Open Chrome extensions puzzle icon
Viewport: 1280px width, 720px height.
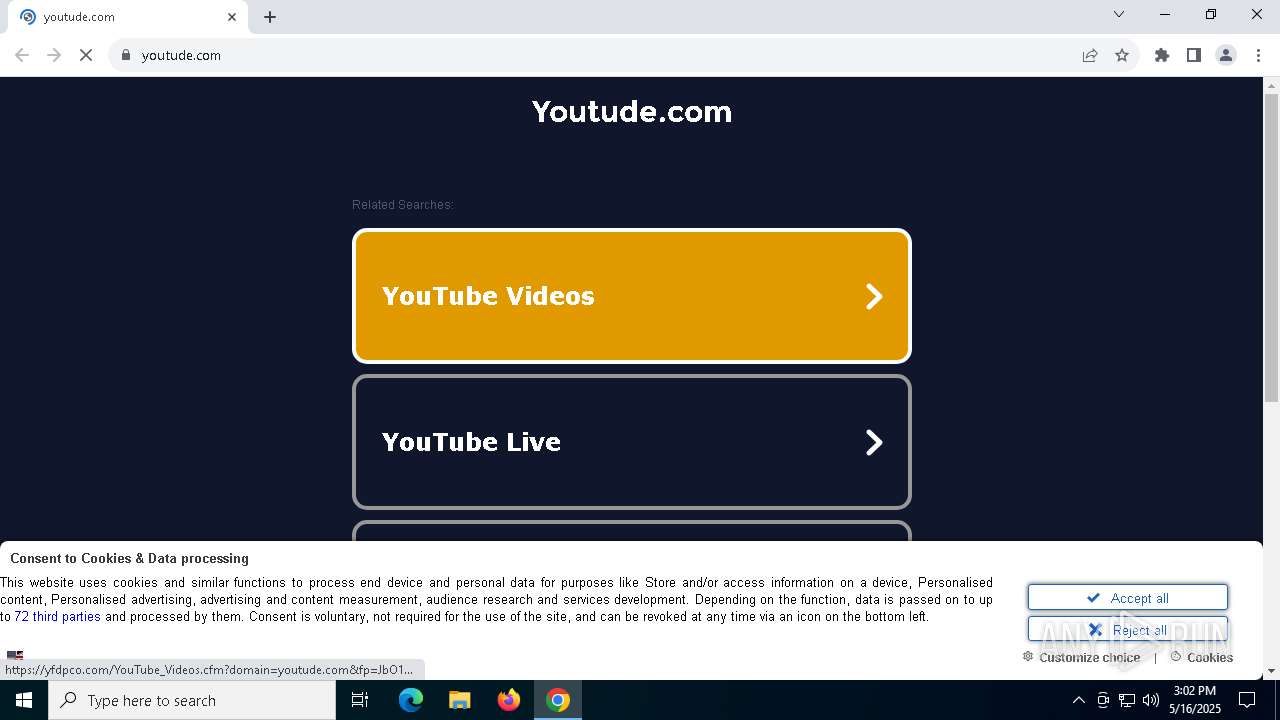[x=1162, y=55]
